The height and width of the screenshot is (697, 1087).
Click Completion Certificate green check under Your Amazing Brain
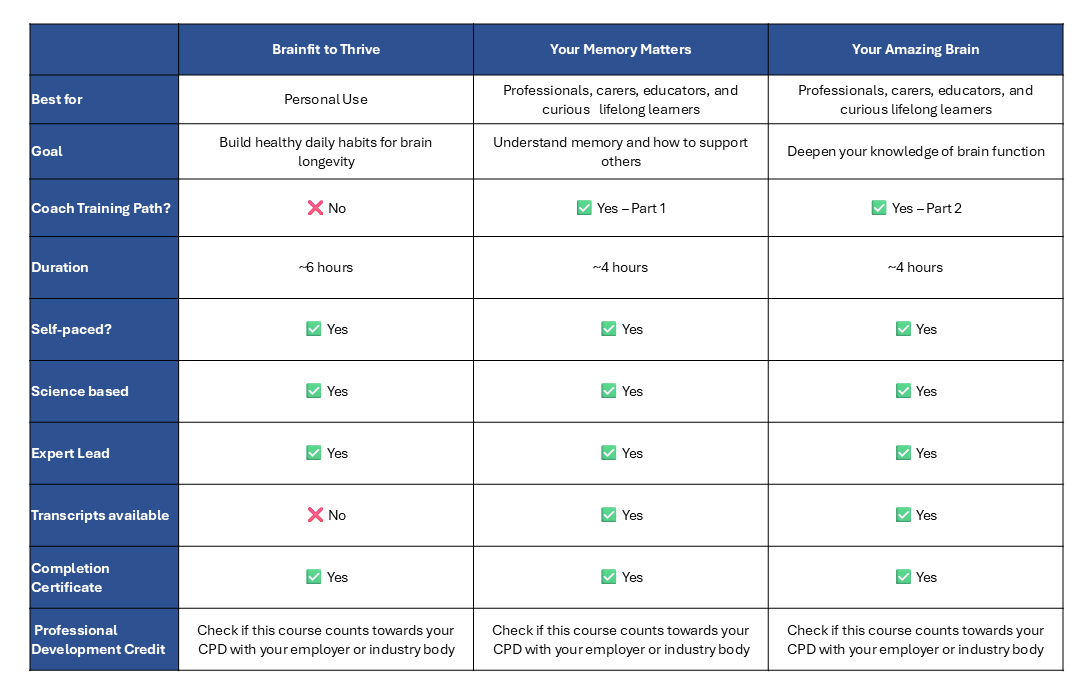(903, 577)
